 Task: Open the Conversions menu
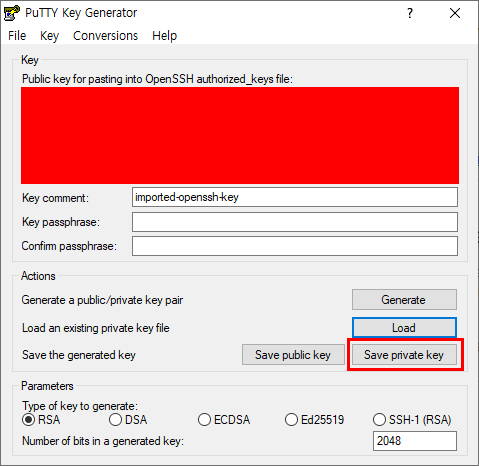pos(105,36)
